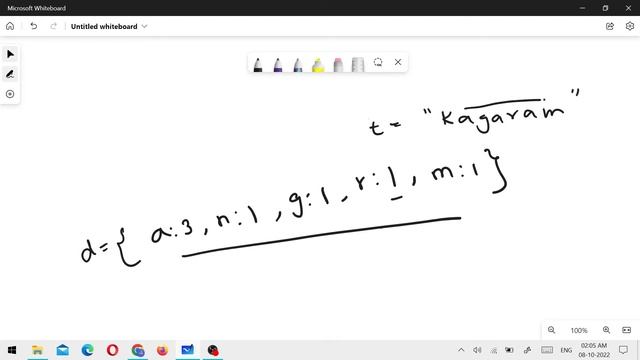Pick the black pen
The width and height of the screenshot is (640, 360).
tap(258, 64)
